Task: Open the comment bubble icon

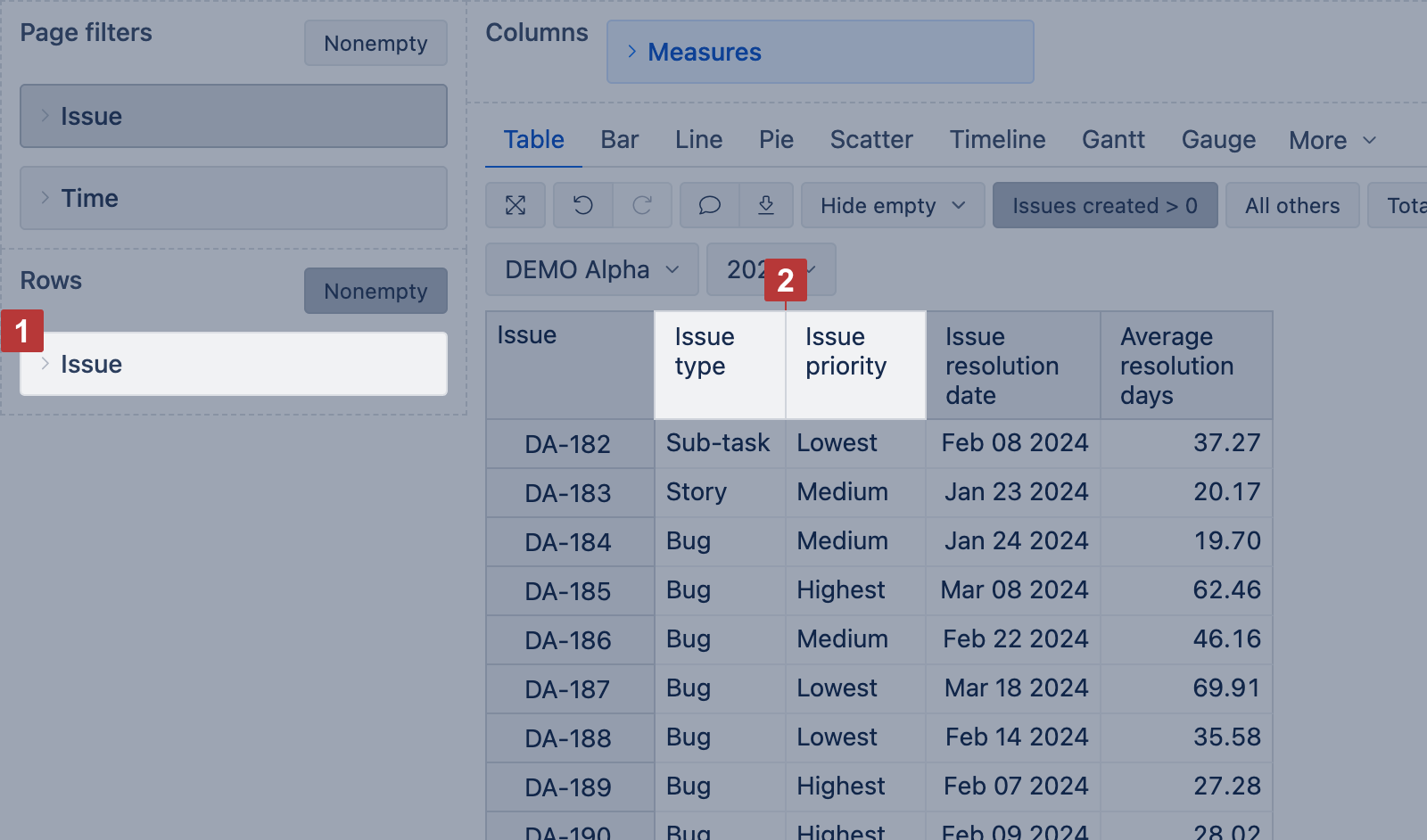Action: (x=710, y=206)
